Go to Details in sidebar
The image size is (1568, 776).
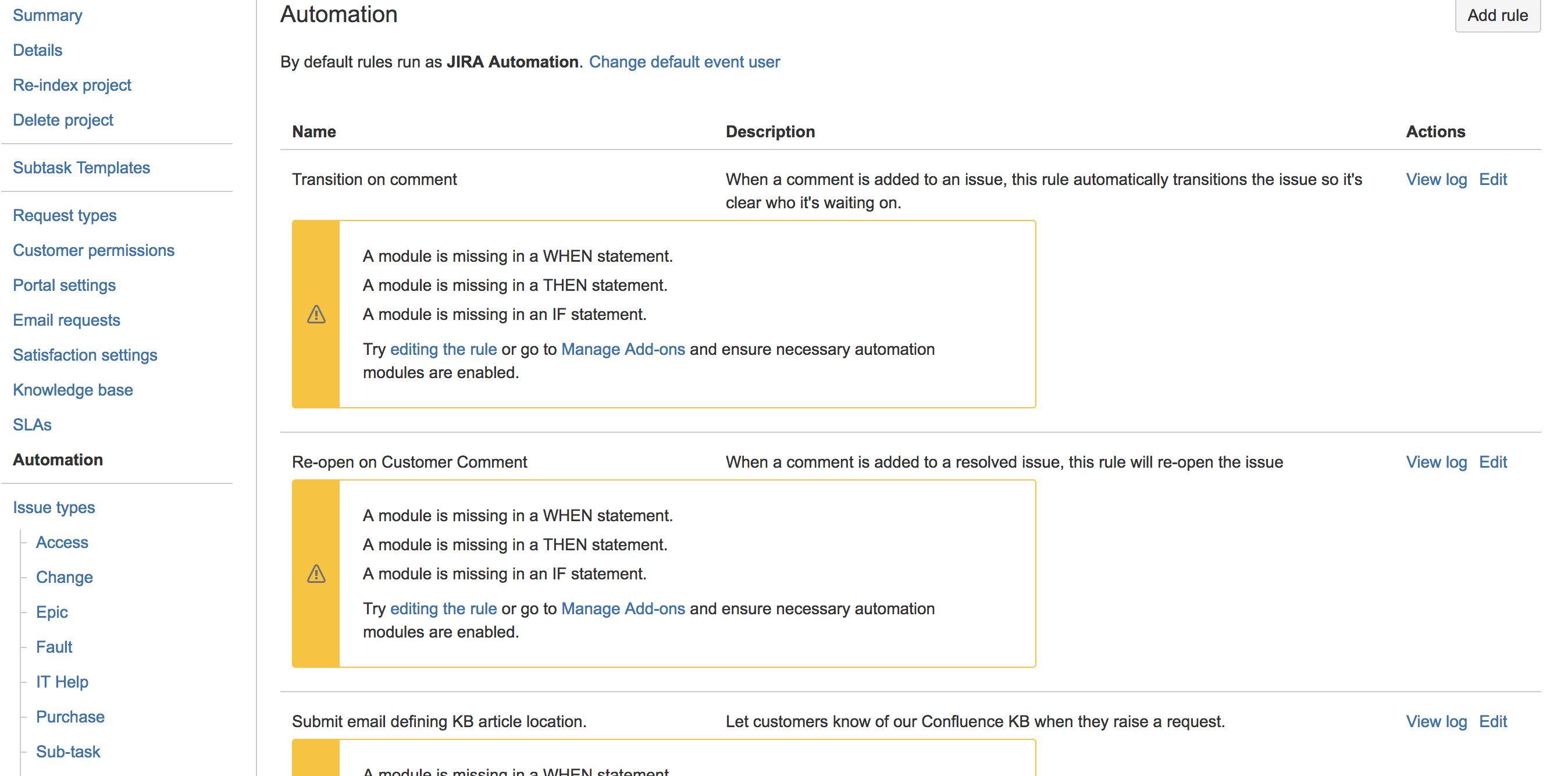38,50
